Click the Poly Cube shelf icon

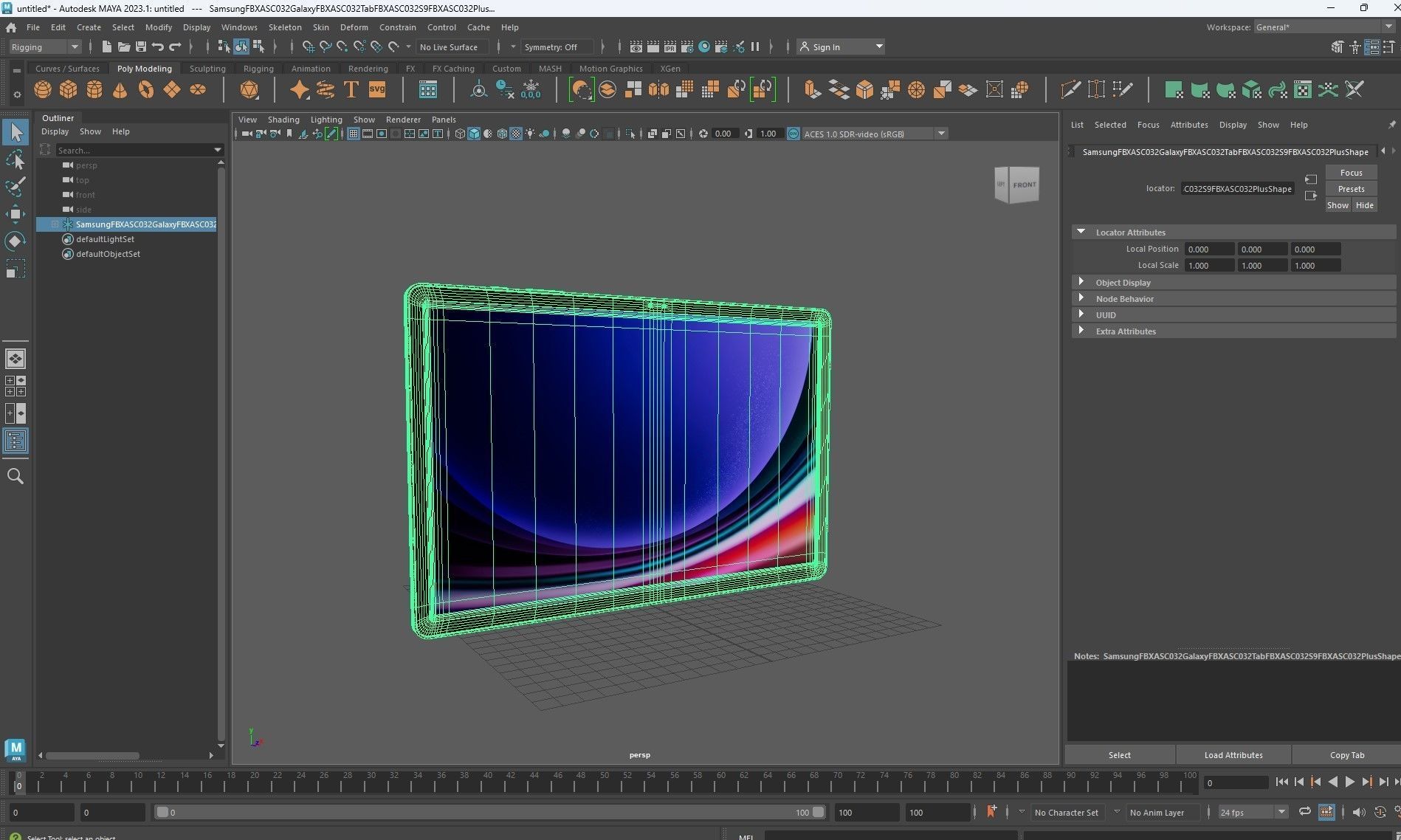[x=69, y=90]
